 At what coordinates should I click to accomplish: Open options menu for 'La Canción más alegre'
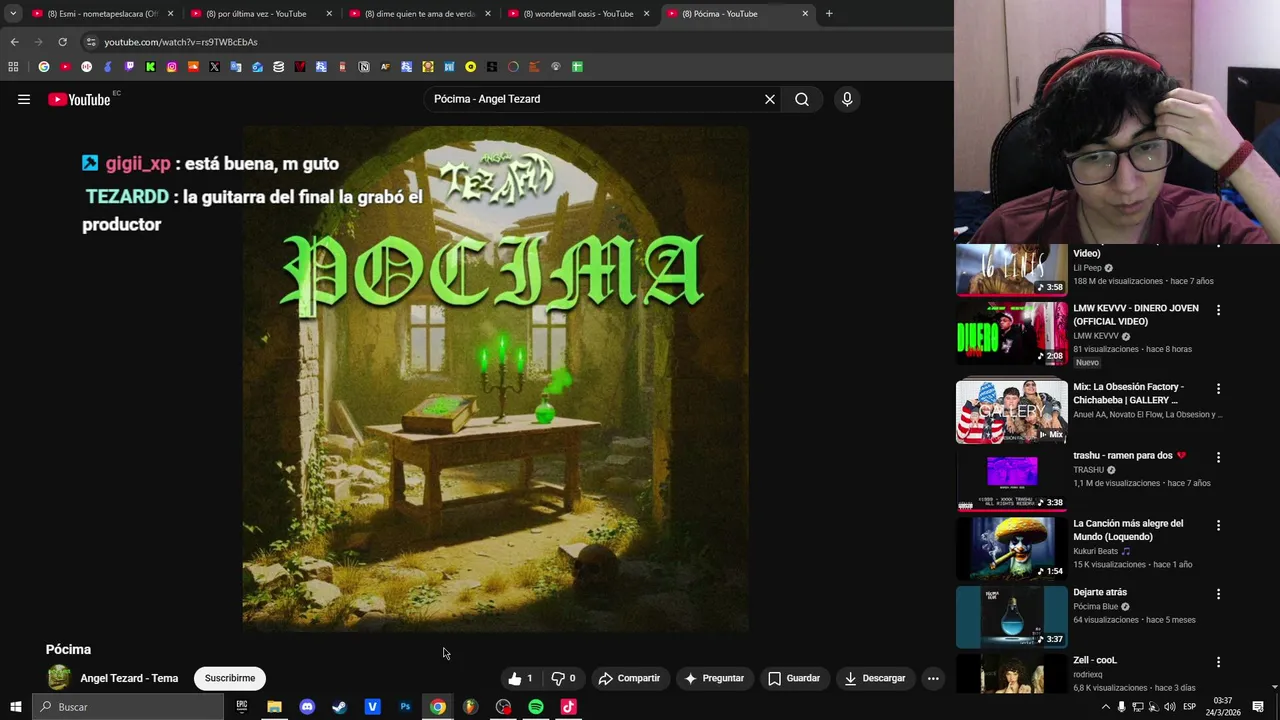point(1218,525)
